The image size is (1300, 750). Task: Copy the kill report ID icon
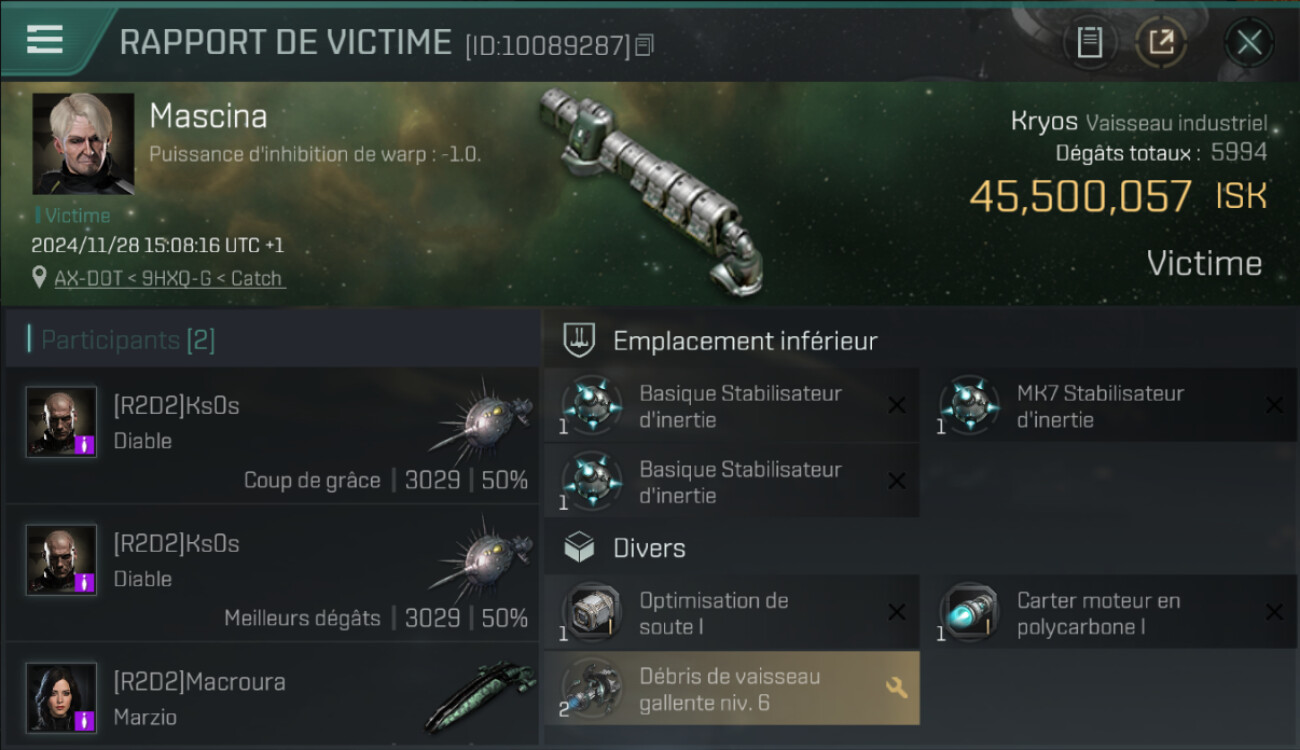point(645,44)
